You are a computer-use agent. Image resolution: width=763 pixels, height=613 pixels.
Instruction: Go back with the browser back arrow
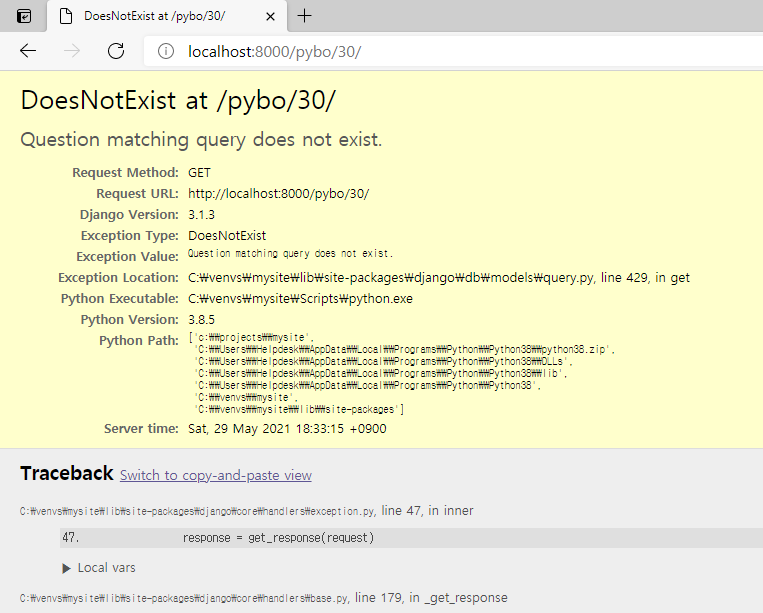pos(28,51)
